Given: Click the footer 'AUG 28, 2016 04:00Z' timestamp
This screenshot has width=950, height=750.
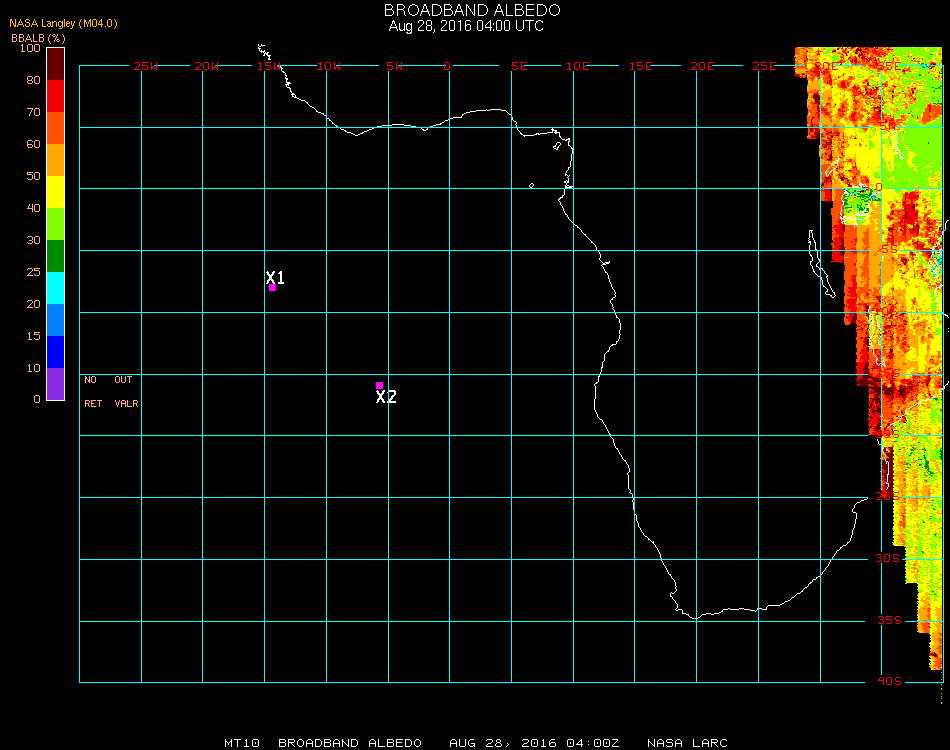Looking at the screenshot, I should click(x=534, y=743).
